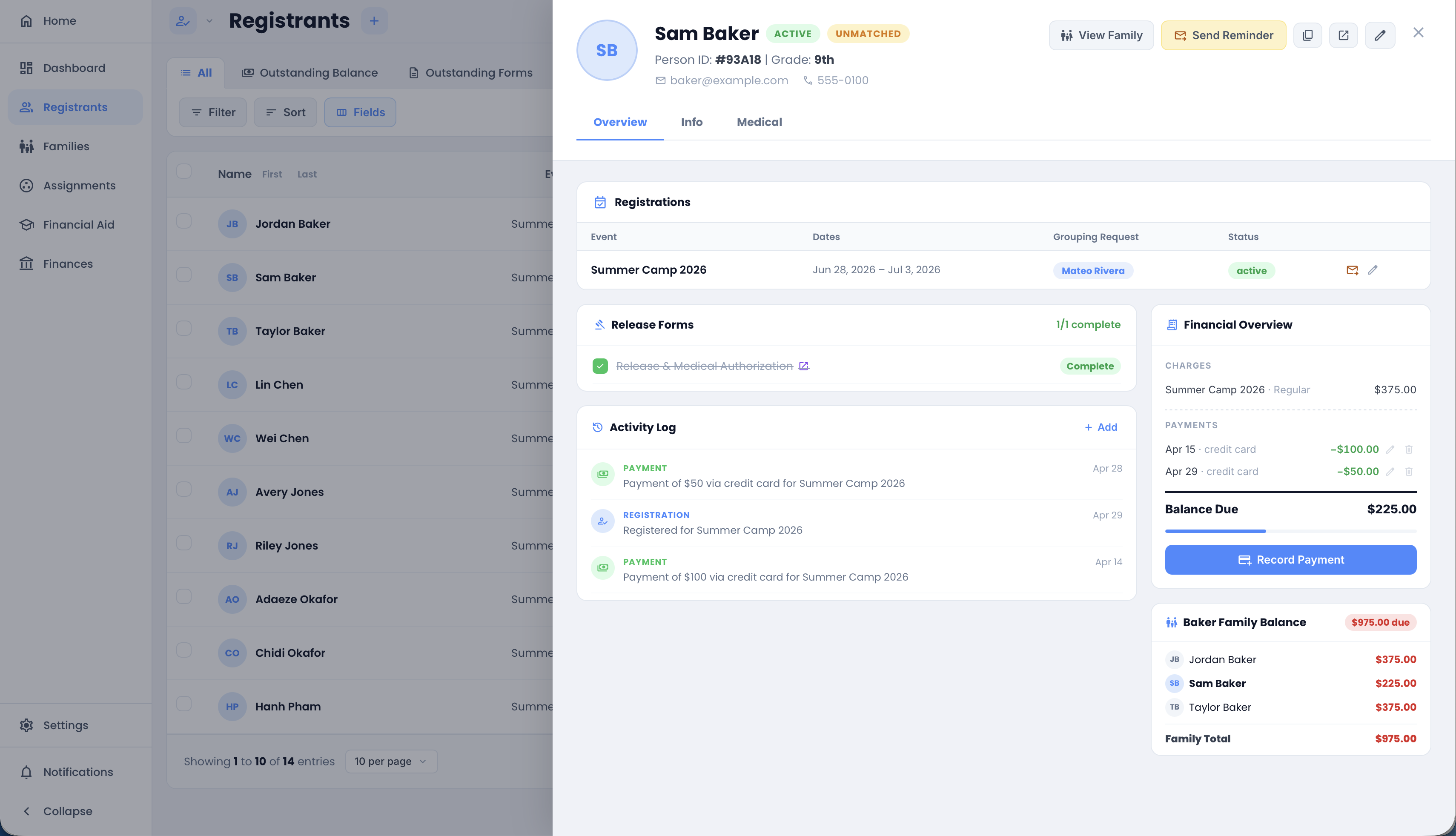Open the 10 per page dropdown
The width and height of the screenshot is (1456, 836).
391,762
